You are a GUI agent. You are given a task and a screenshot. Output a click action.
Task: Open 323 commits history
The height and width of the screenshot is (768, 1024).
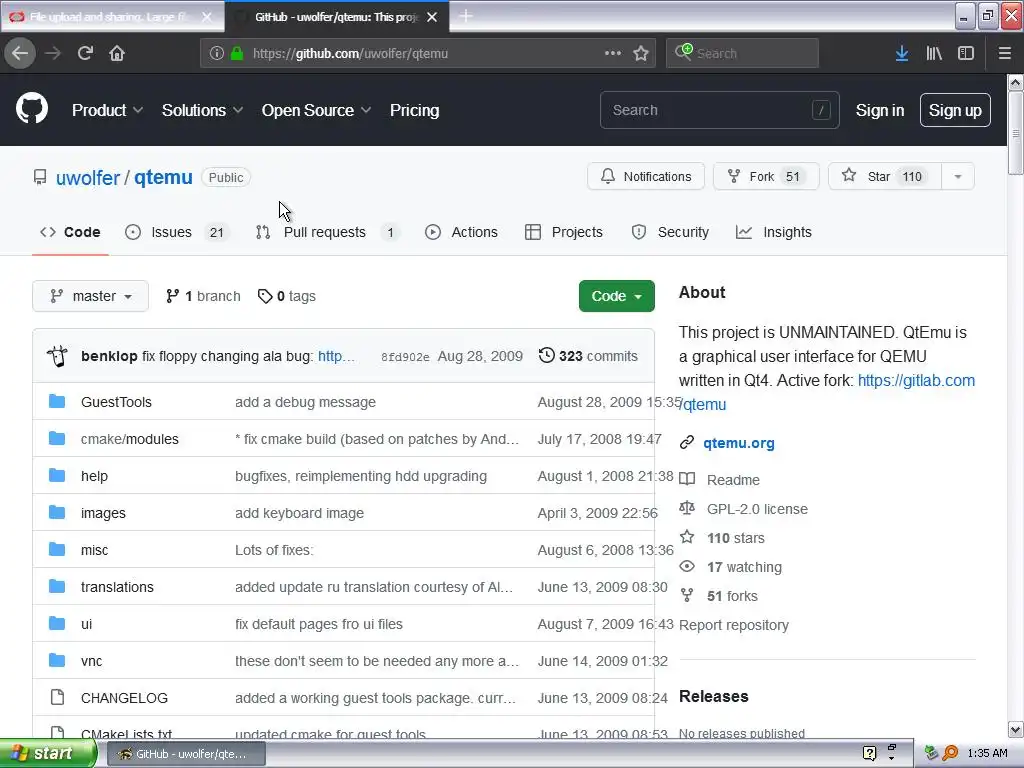coord(588,356)
